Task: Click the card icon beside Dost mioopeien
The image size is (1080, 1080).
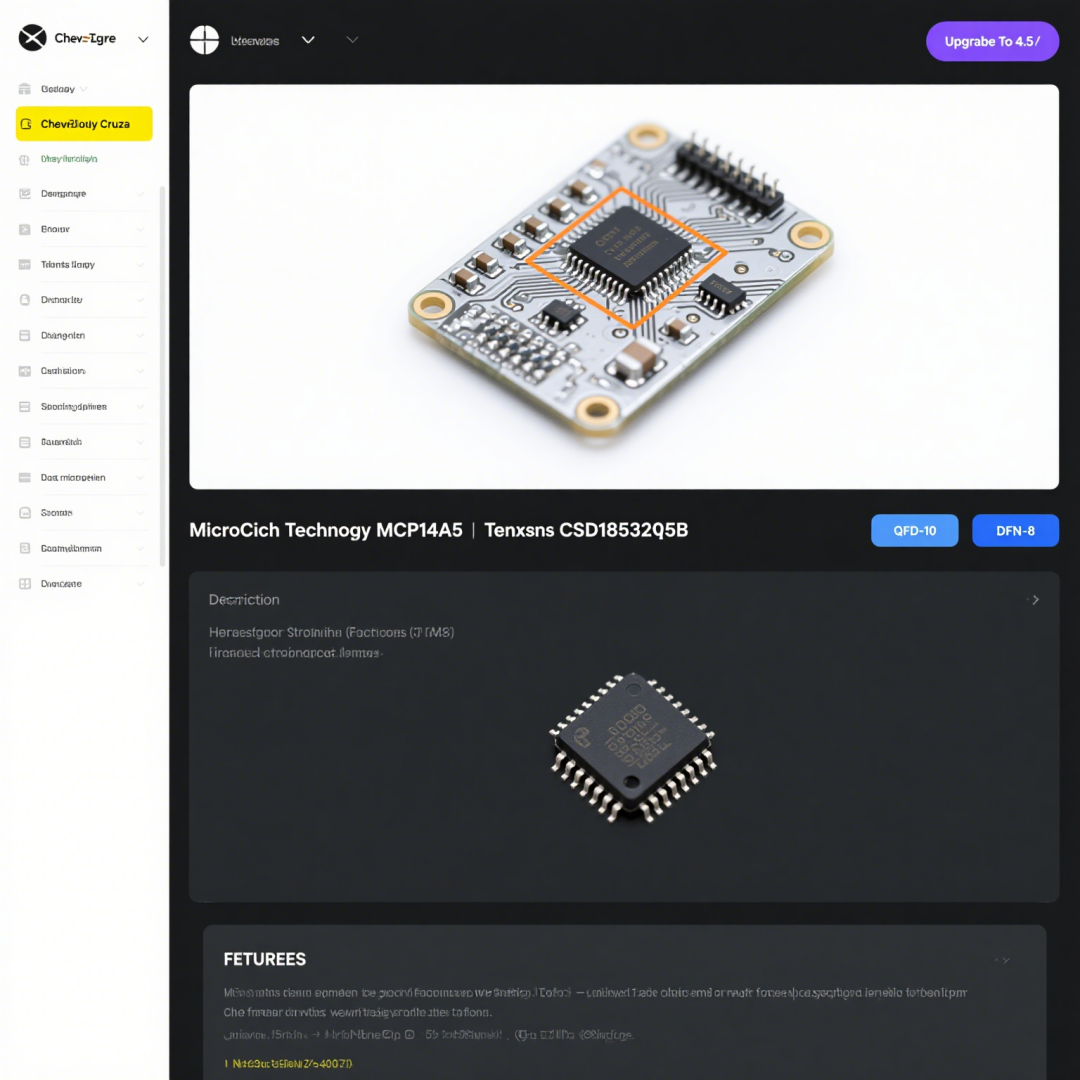Action: click(25, 477)
